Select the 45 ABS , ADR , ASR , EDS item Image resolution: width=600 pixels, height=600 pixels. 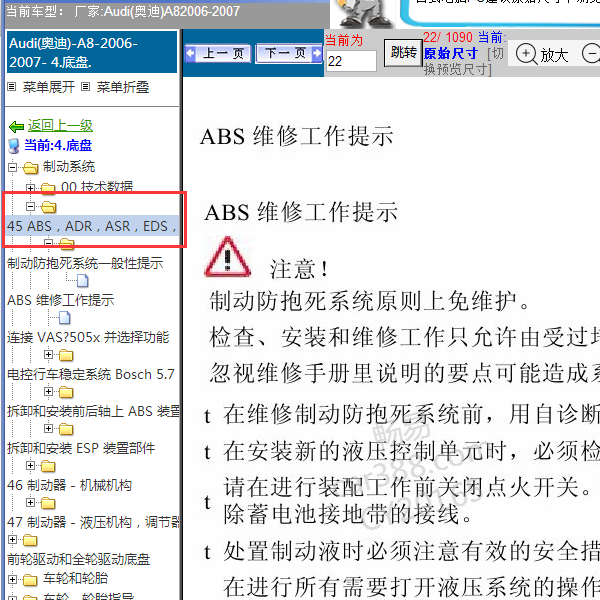click(x=92, y=226)
